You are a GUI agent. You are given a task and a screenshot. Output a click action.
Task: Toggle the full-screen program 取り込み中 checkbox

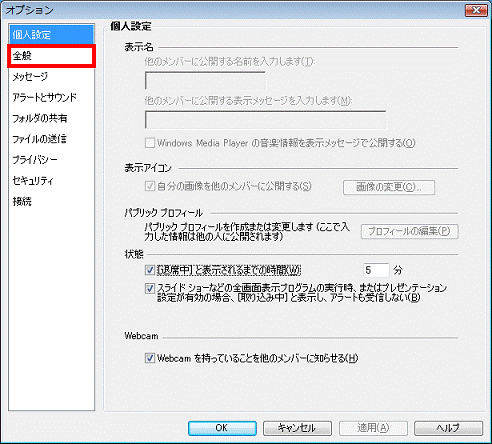pos(150,288)
